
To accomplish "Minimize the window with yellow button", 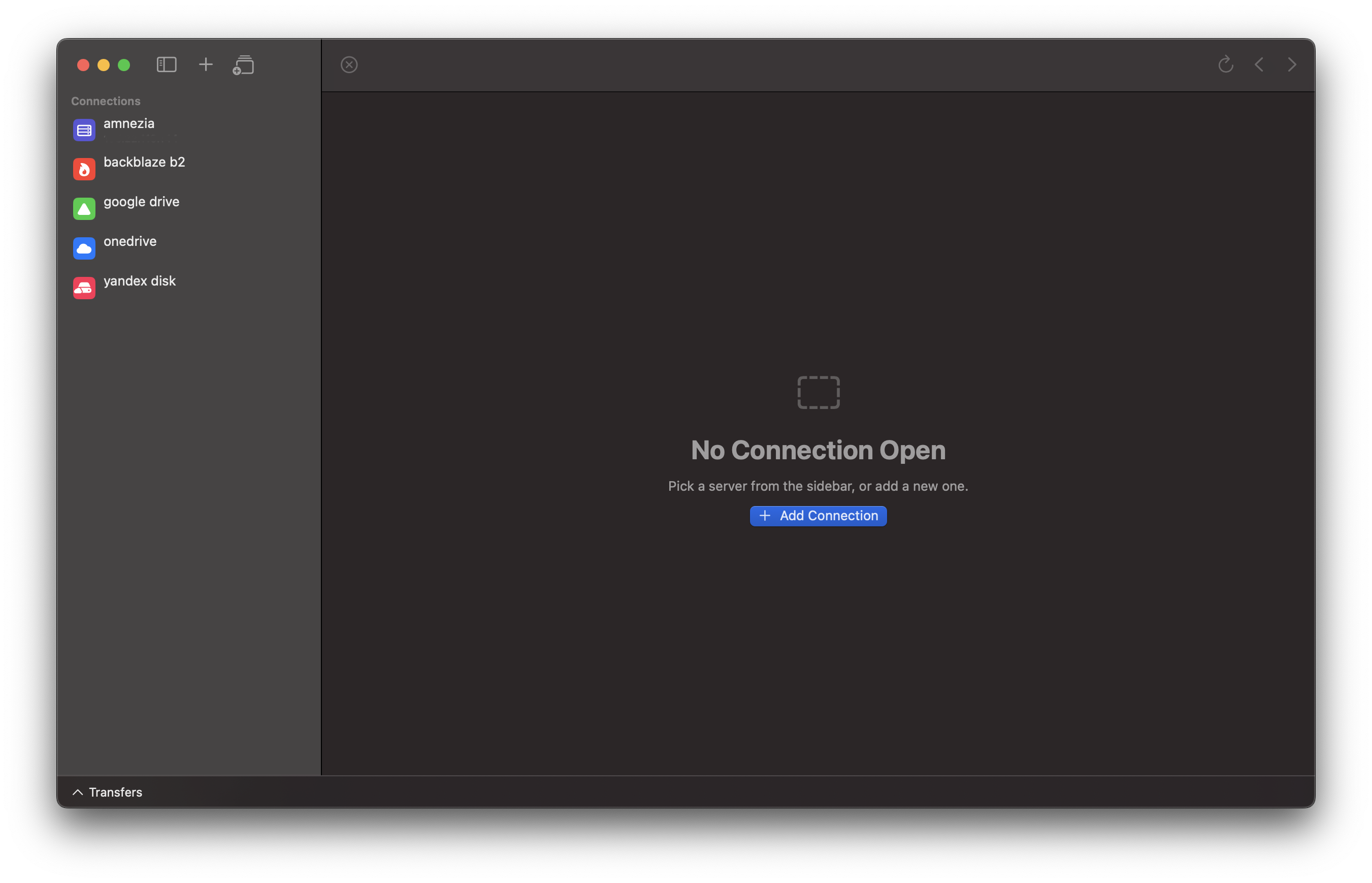I will (104, 65).
